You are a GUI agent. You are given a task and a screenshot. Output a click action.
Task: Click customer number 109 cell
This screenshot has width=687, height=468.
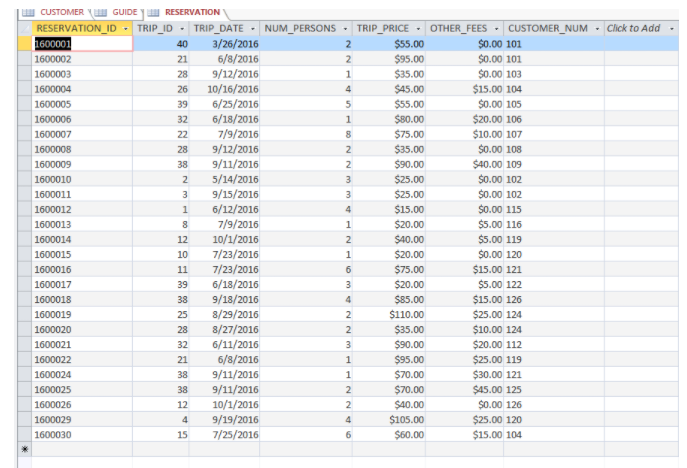pyautogui.click(x=553, y=164)
